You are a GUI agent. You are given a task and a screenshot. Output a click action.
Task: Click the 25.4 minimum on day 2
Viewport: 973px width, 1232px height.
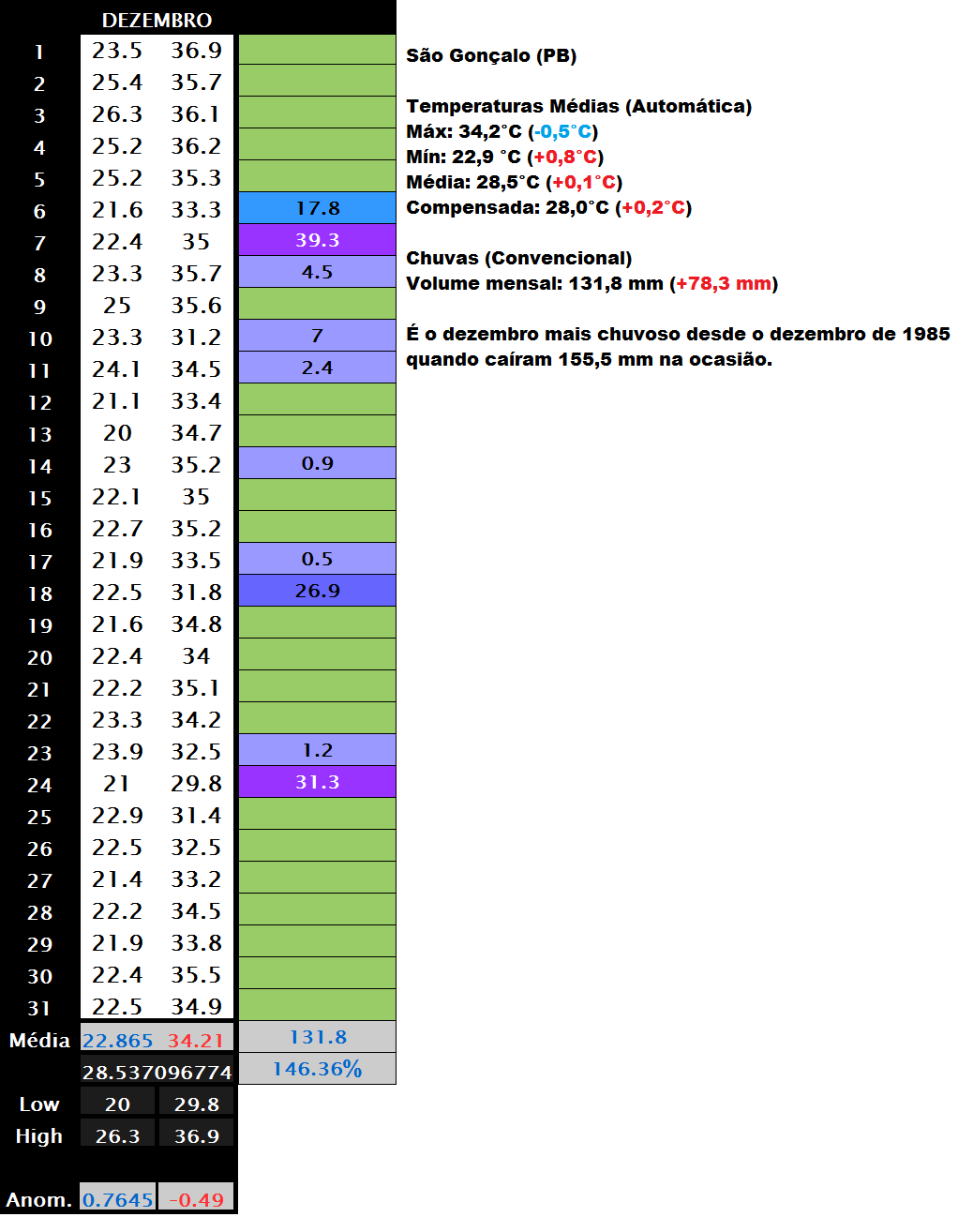click(x=117, y=82)
